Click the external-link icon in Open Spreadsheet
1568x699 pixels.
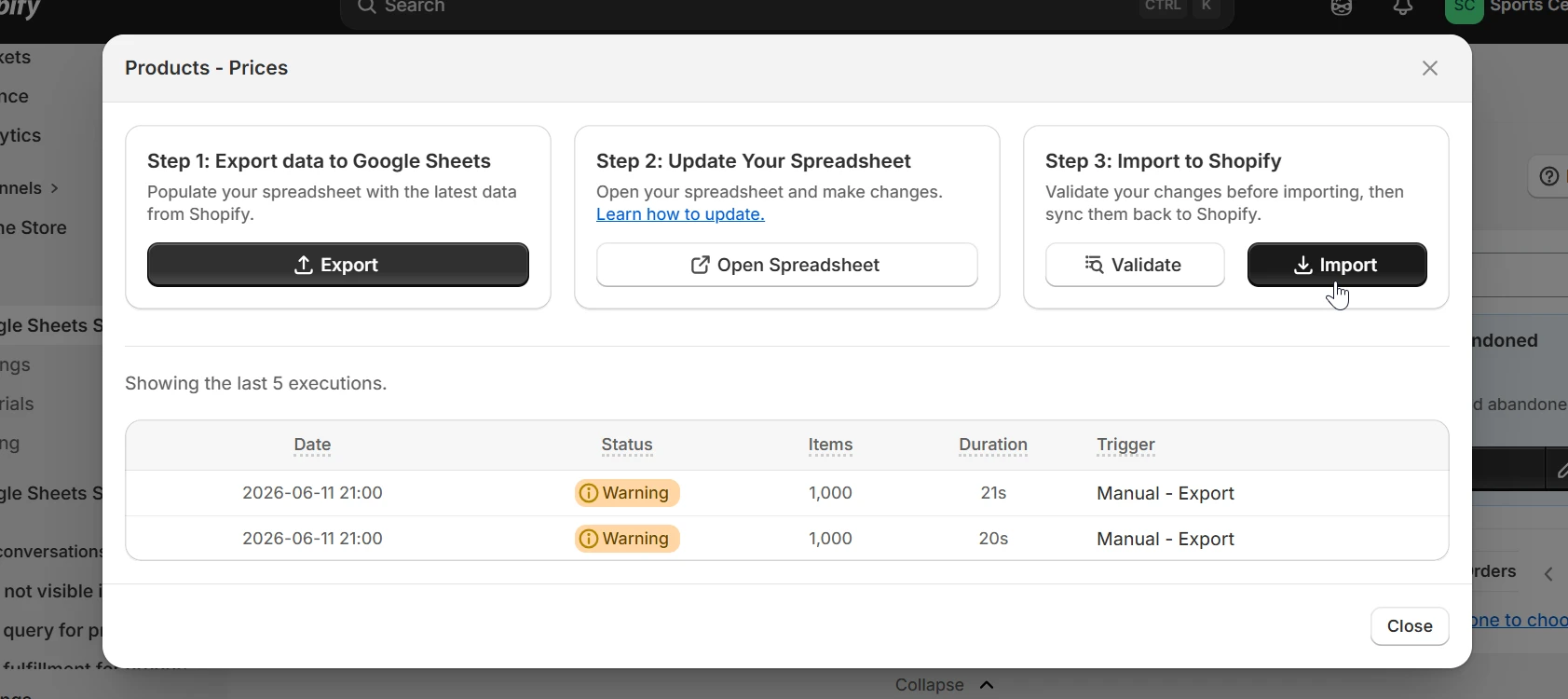(701, 266)
